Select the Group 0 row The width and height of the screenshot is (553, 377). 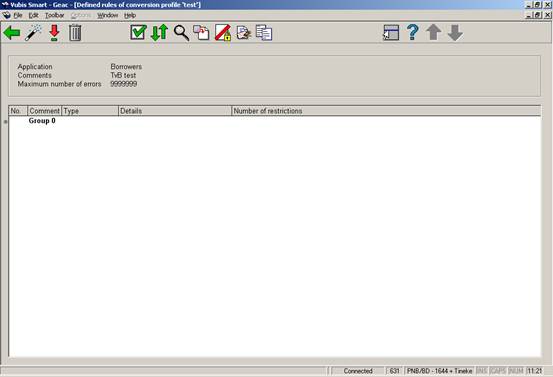(274, 121)
